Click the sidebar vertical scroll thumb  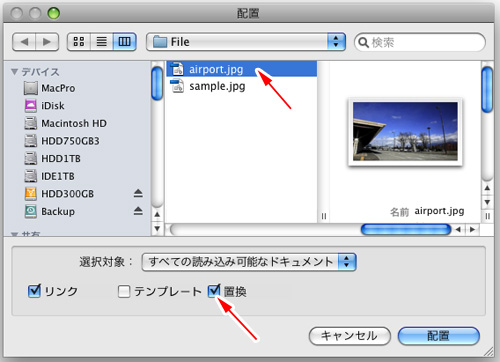click(x=157, y=83)
